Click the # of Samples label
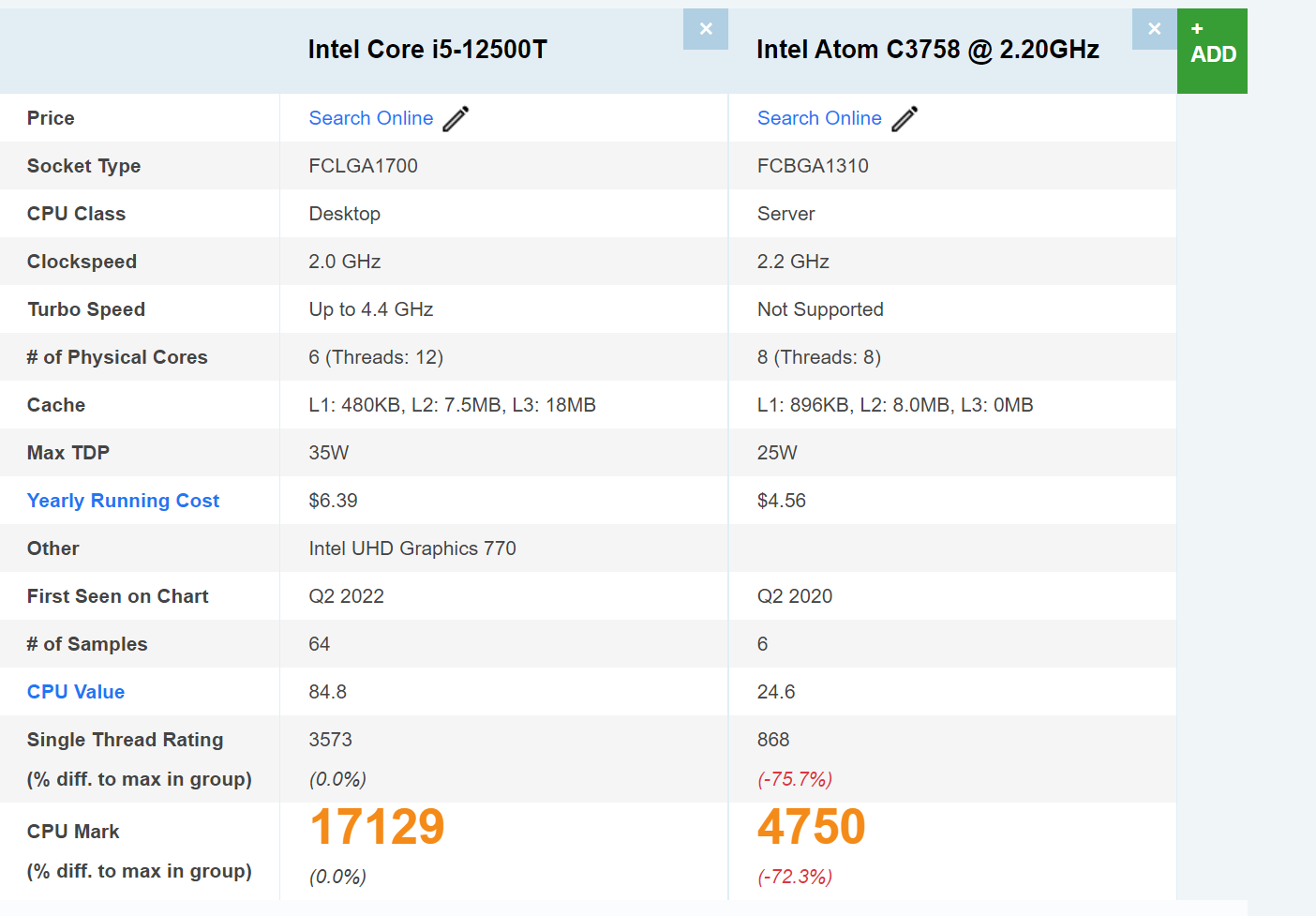 87,644
